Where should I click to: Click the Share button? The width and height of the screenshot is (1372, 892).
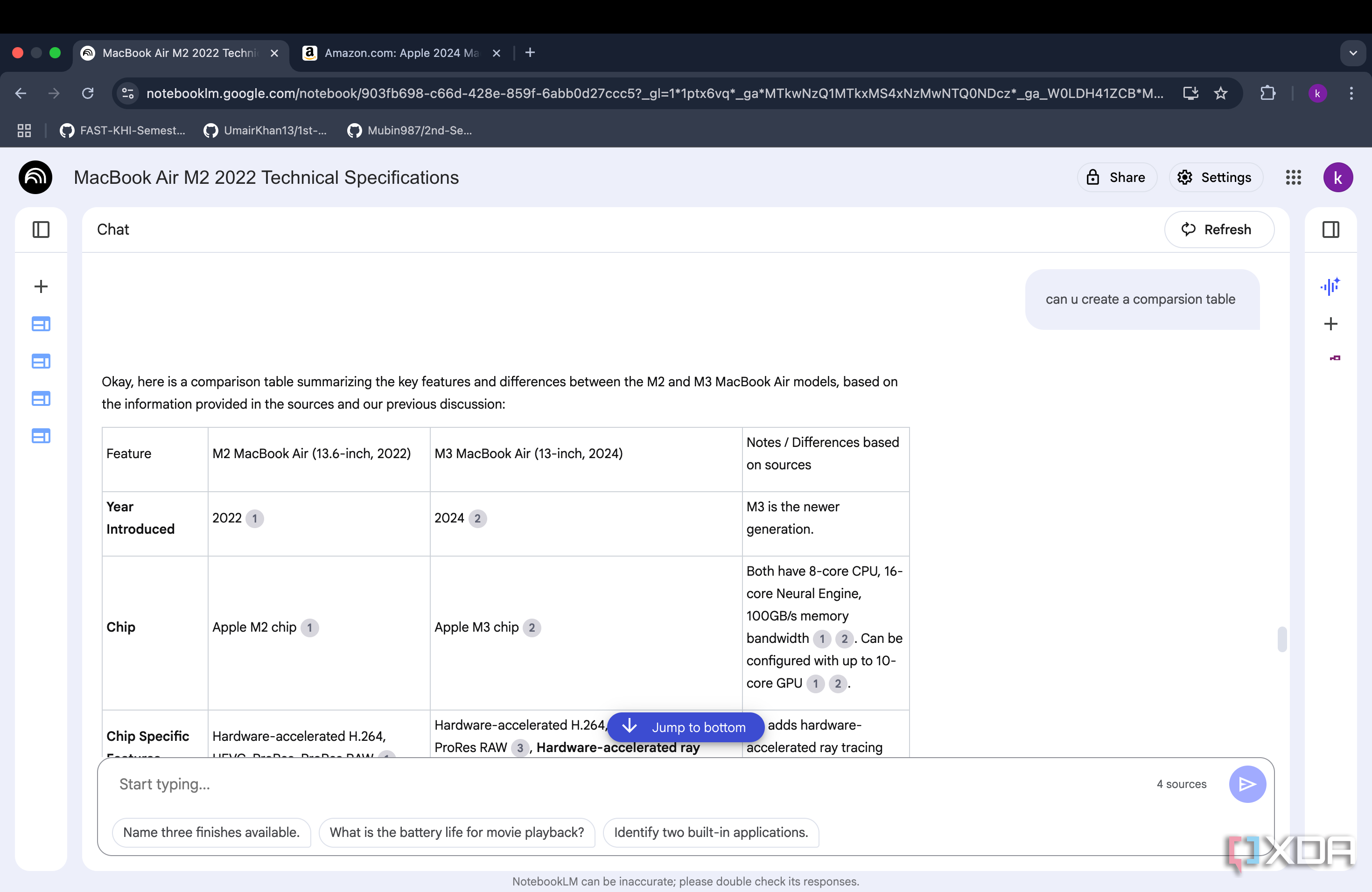(1117, 177)
